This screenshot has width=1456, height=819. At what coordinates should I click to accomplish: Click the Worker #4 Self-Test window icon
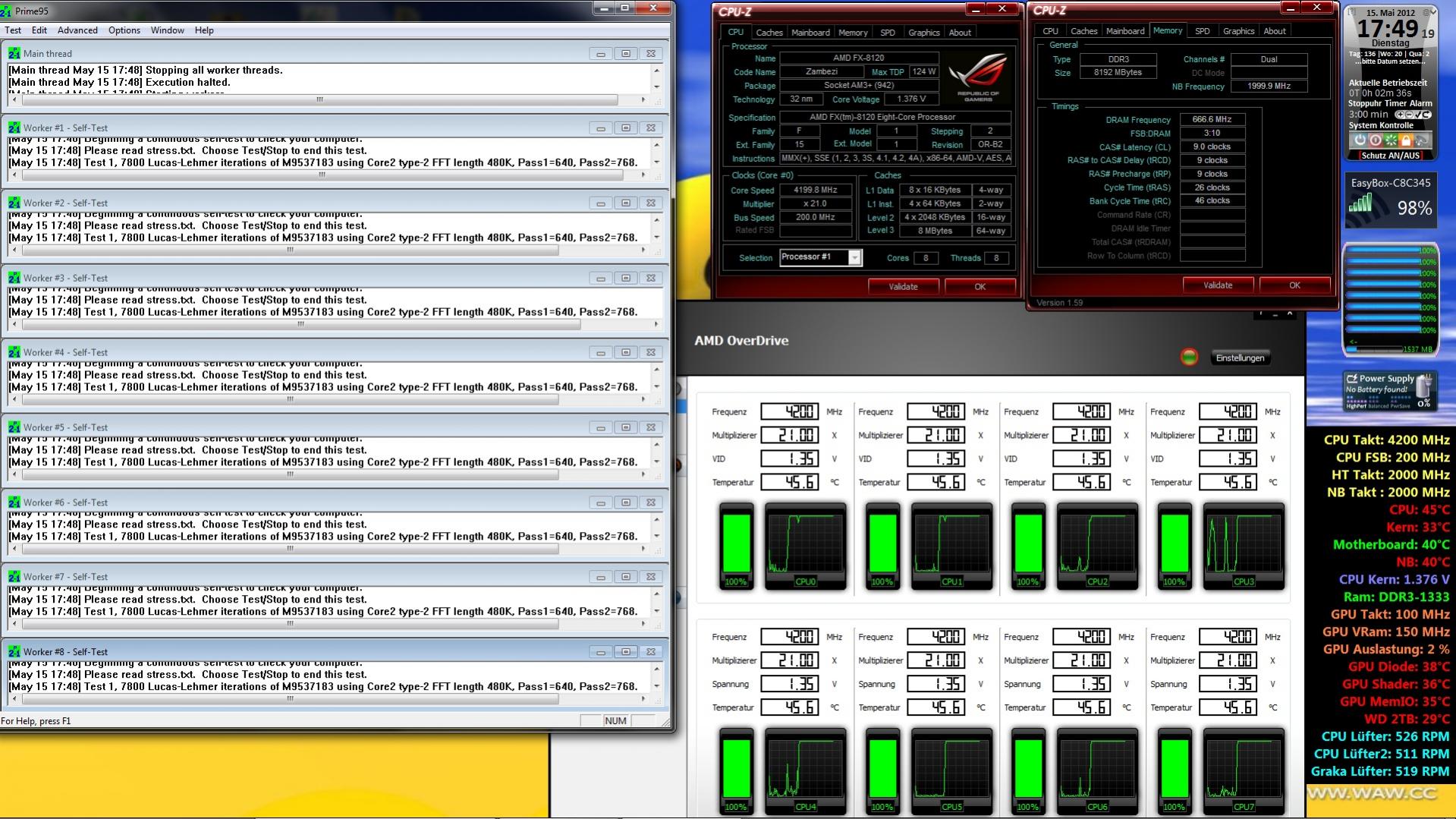coord(14,352)
